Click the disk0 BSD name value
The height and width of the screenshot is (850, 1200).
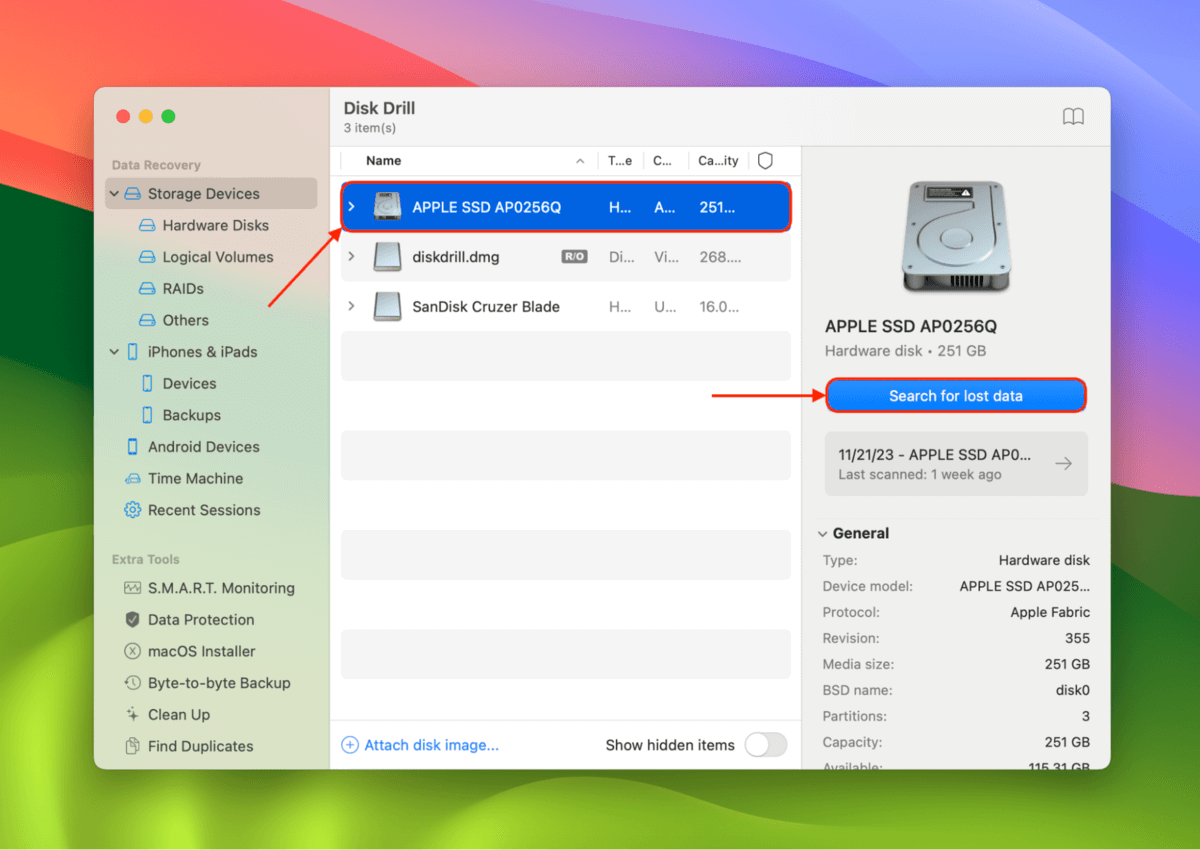[x=1072, y=691]
